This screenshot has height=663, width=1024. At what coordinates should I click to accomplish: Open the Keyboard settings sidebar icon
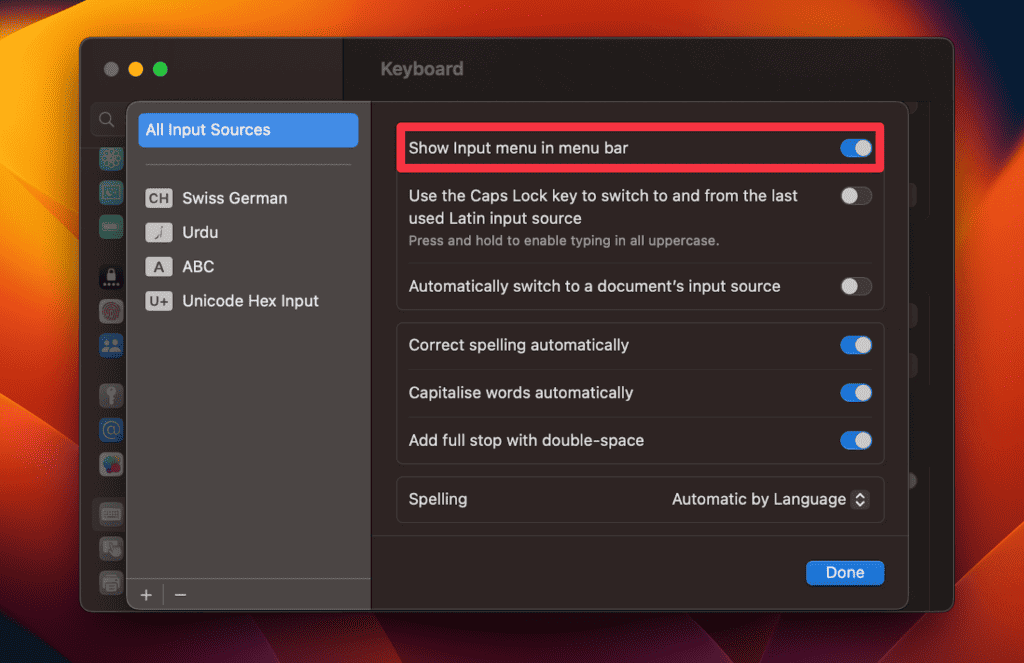(110, 513)
